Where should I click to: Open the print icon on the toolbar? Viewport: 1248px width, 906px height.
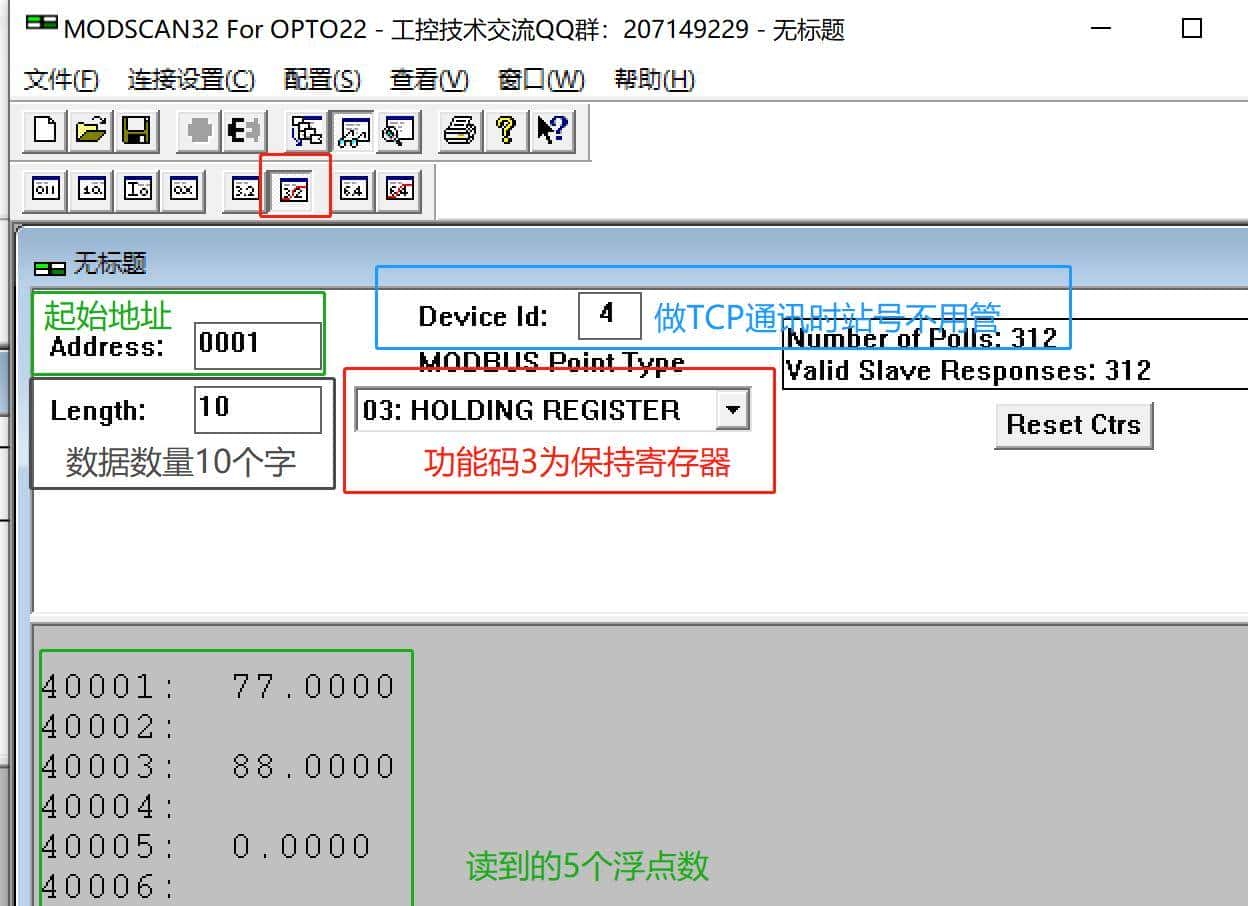coord(458,130)
